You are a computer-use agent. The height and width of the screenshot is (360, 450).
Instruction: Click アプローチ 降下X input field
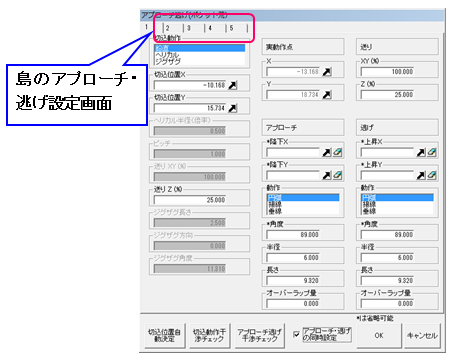pos(293,153)
